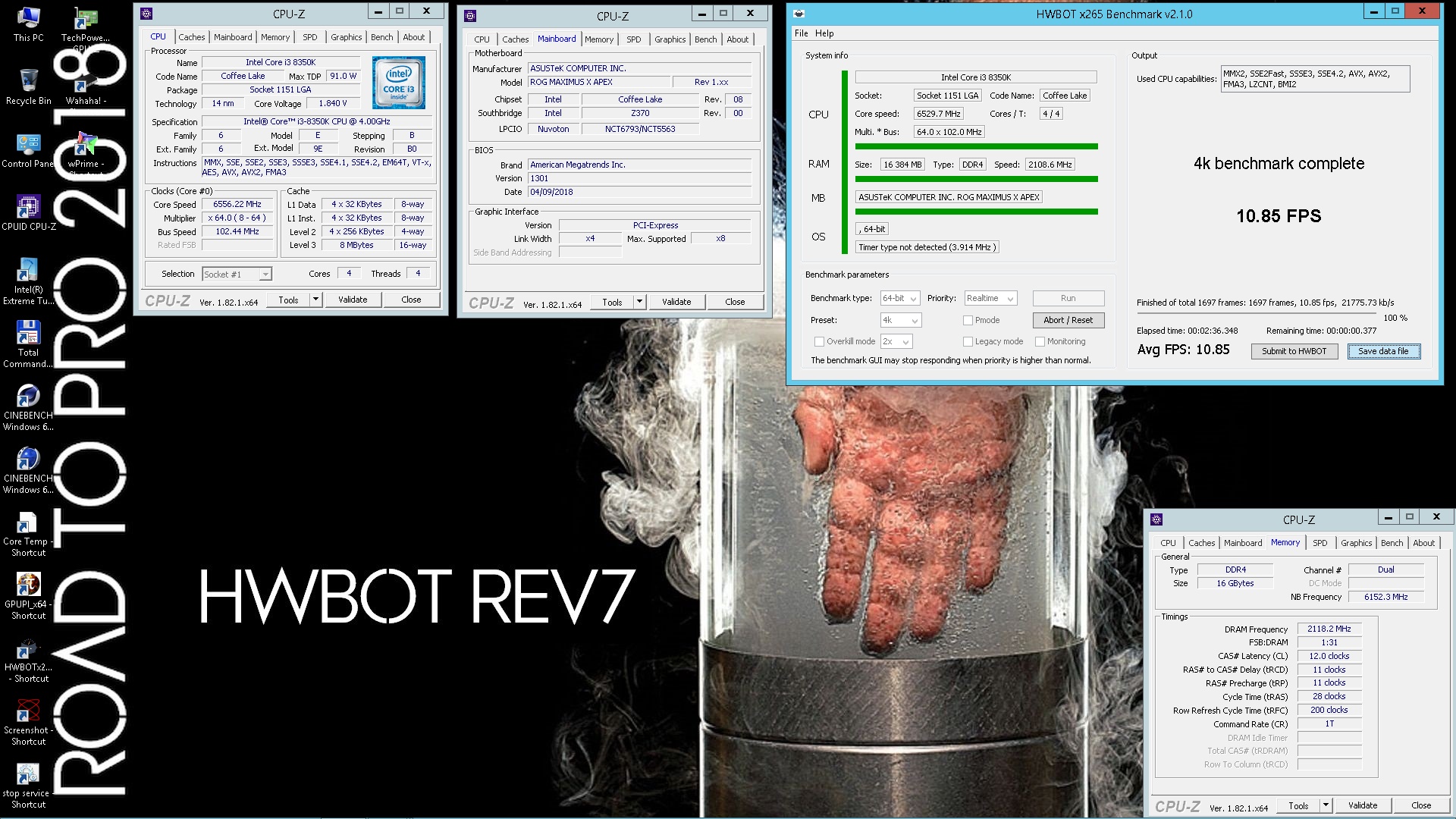Screen dimensions: 1456x819
Task: Toggle Monitoring checkbox
Action: (1040, 342)
